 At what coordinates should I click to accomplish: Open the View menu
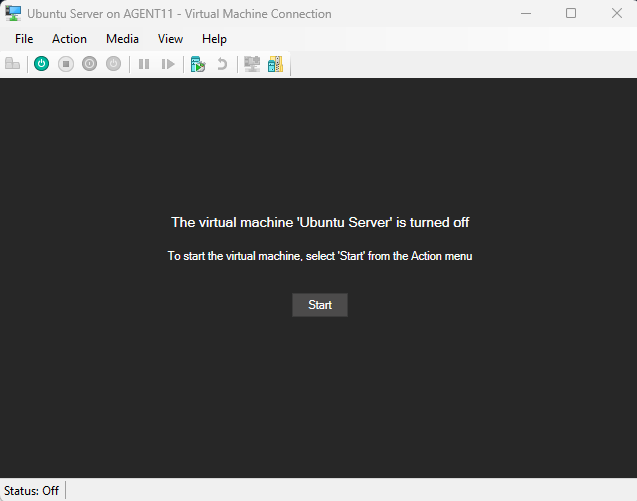(170, 39)
